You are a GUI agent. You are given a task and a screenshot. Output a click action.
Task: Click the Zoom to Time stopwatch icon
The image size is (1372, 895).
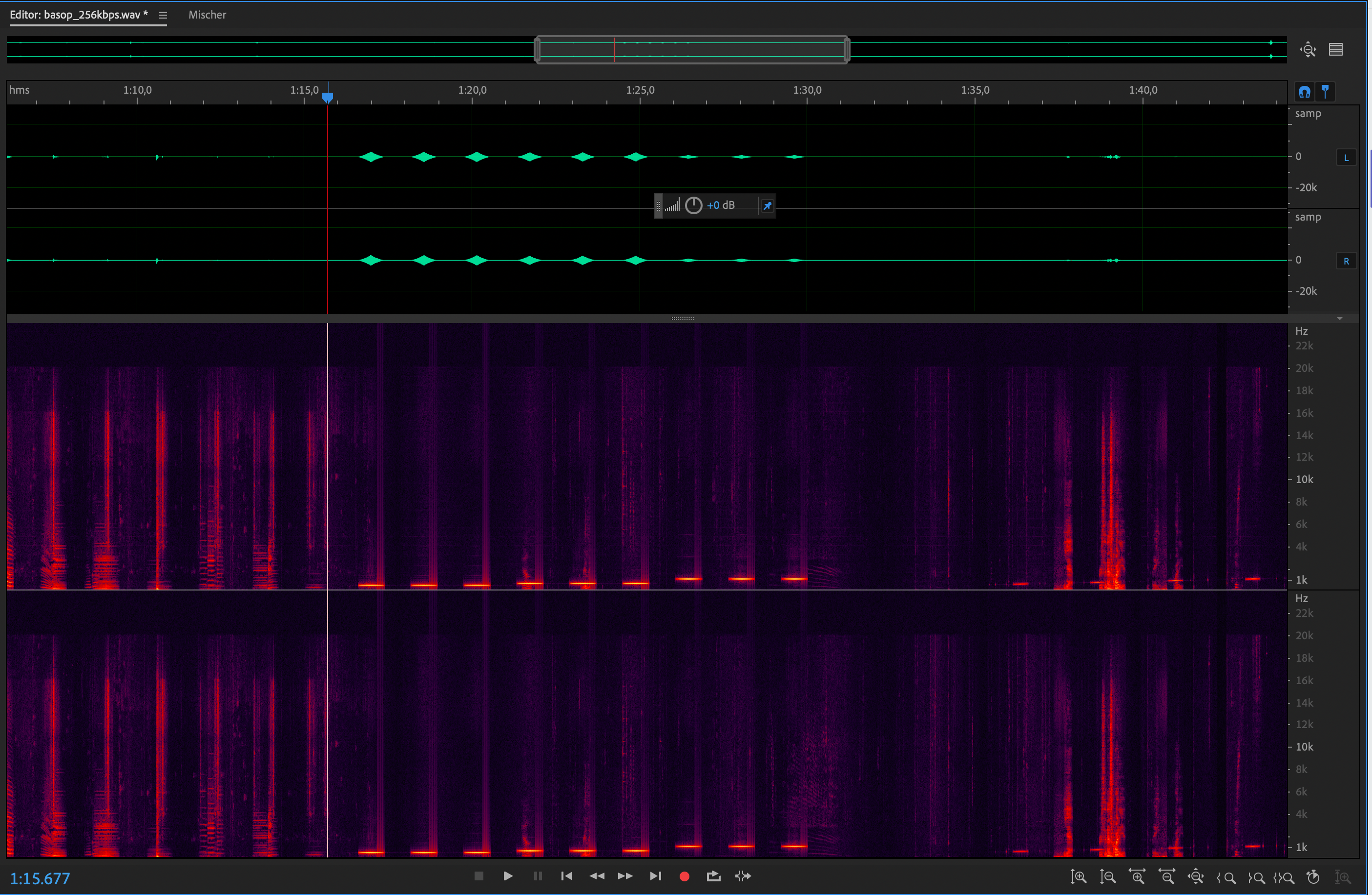pyautogui.click(x=1313, y=876)
